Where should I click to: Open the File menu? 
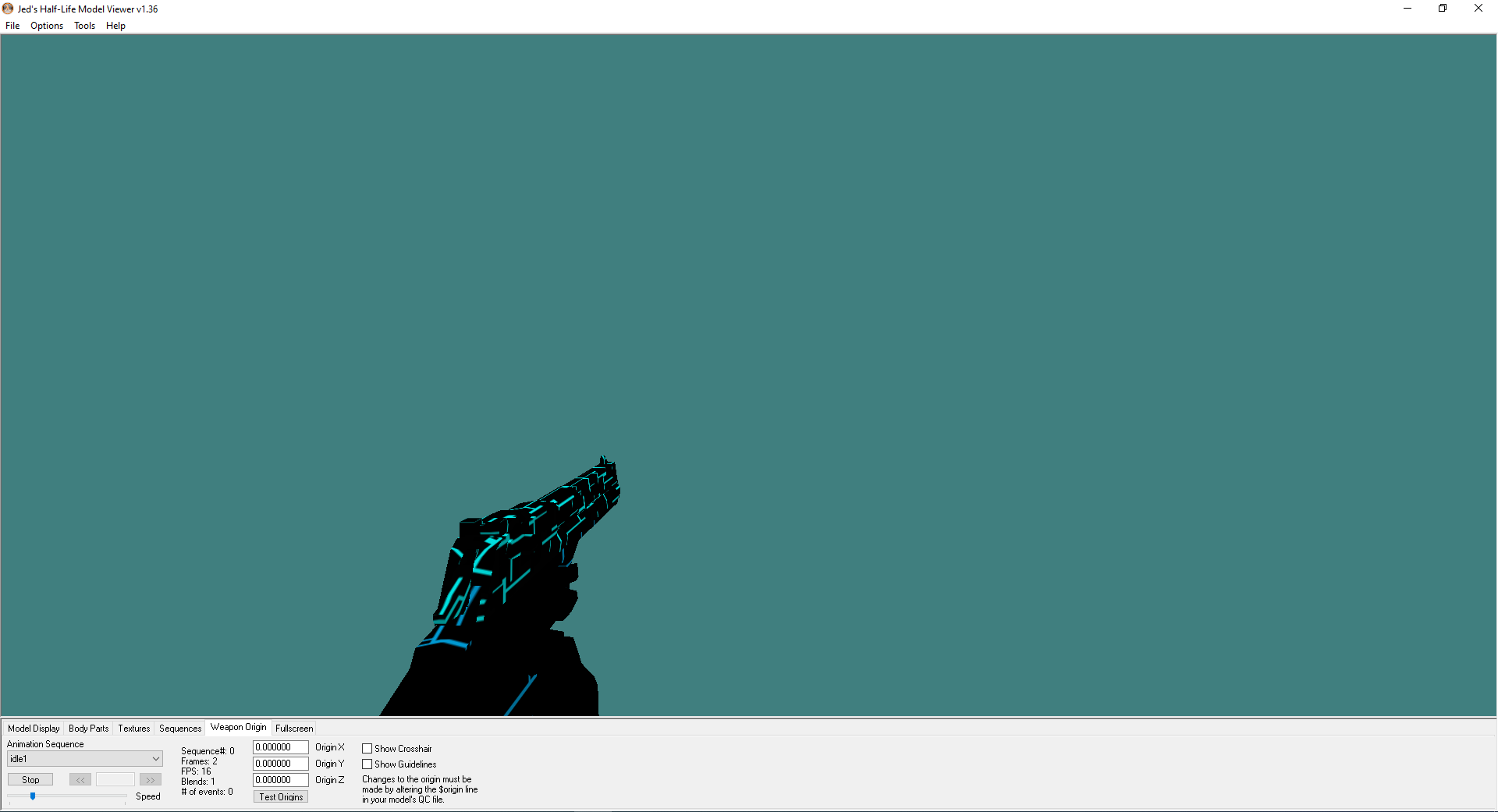(x=12, y=26)
